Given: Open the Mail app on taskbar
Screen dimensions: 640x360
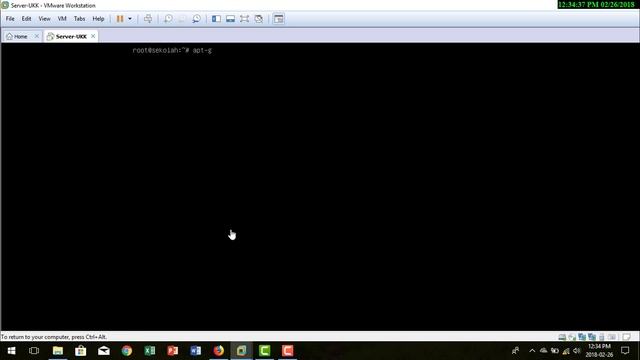Looking at the screenshot, I should (104, 351).
